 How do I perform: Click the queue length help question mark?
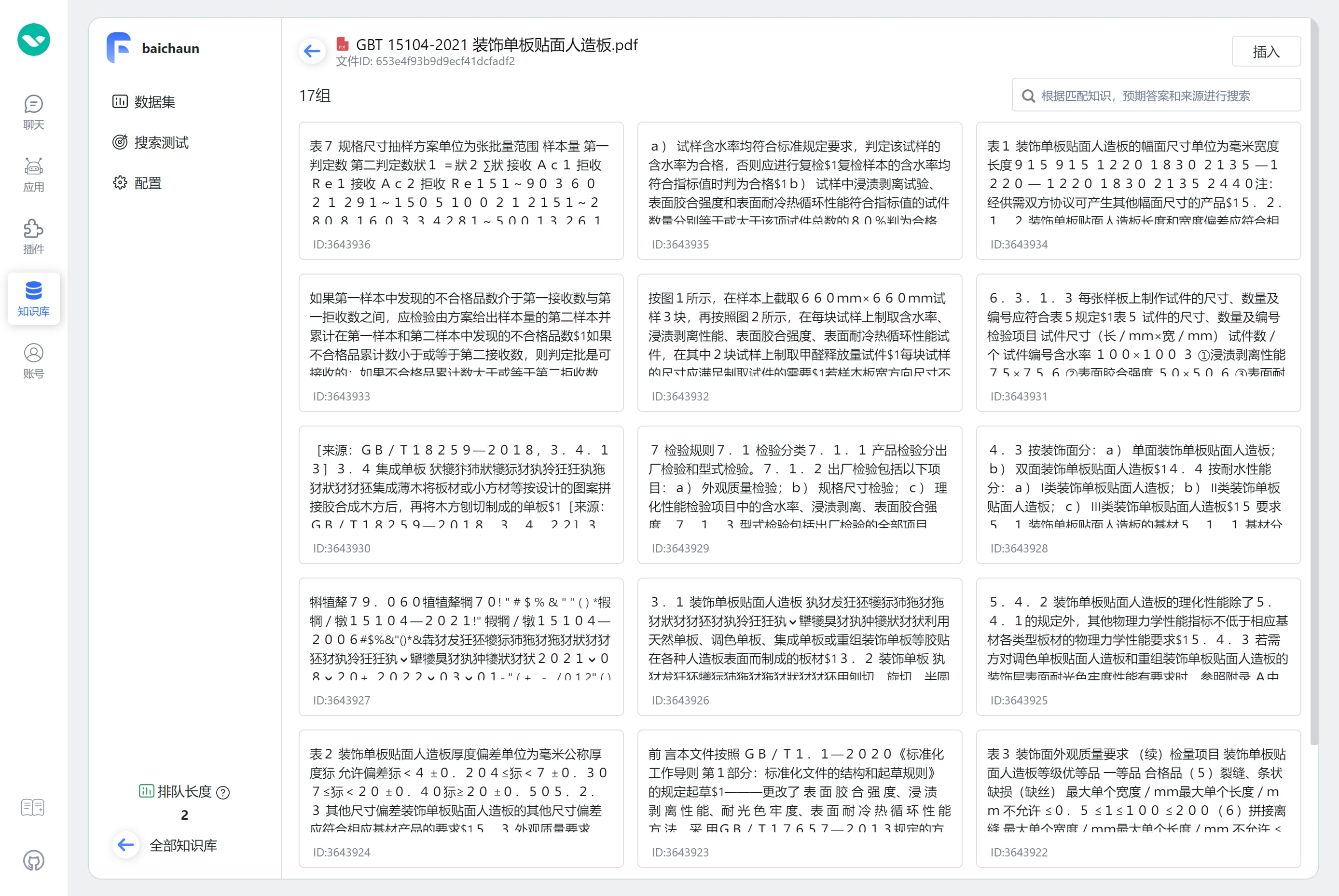[223, 793]
